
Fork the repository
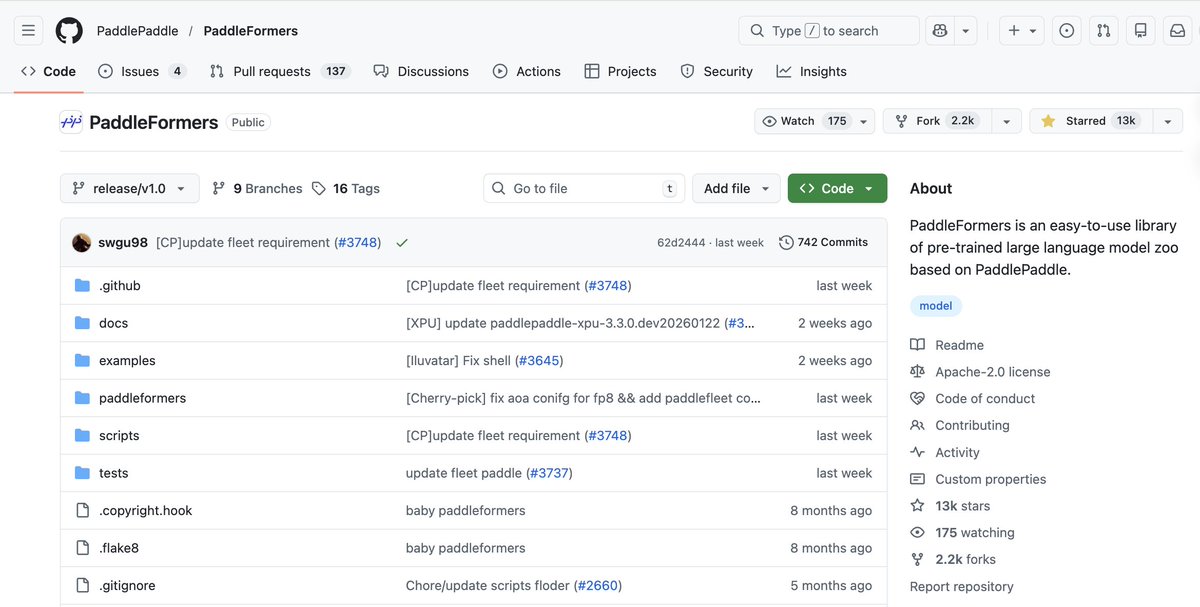pos(935,121)
